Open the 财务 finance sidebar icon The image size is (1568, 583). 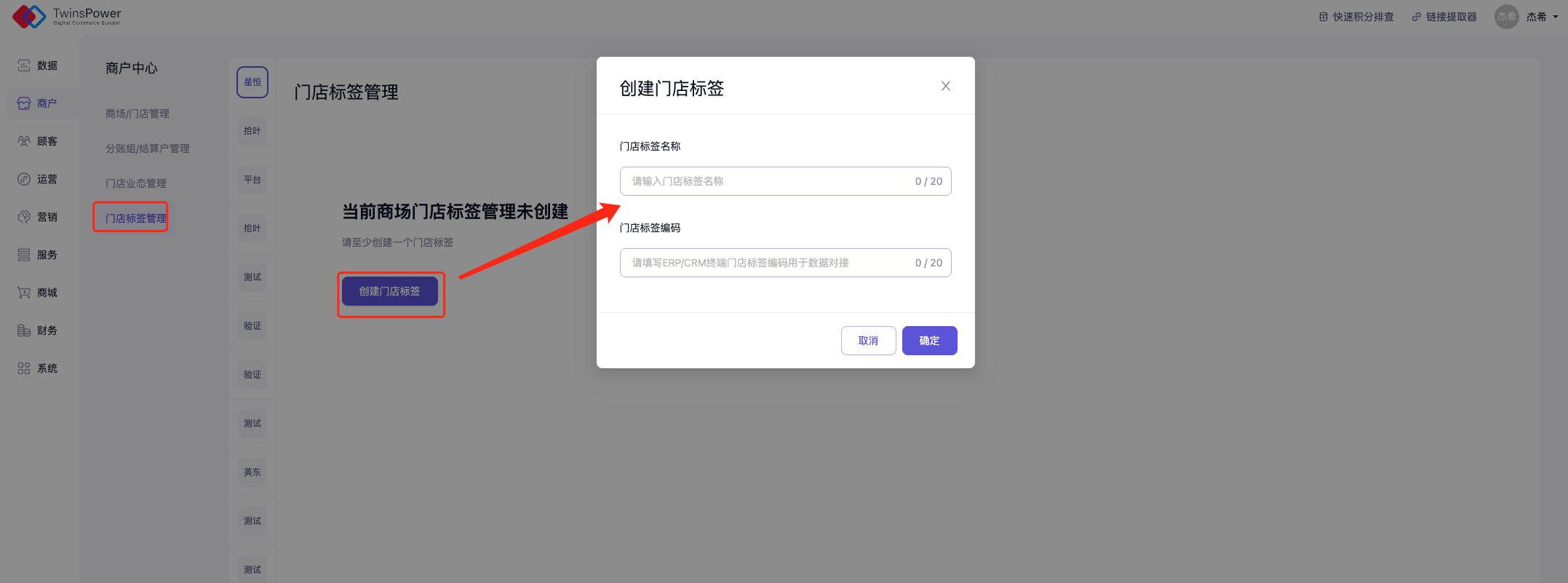coord(24,330)
